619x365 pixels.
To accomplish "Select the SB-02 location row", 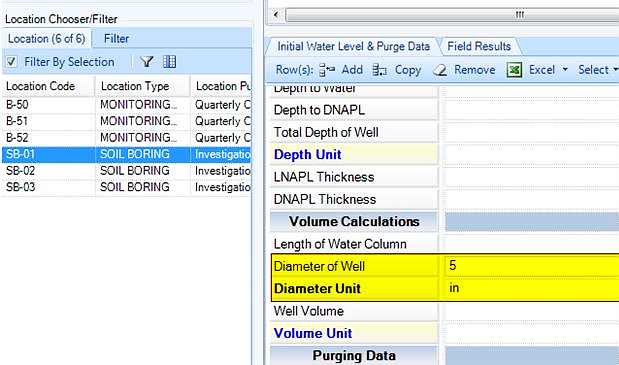I will 126,171.
